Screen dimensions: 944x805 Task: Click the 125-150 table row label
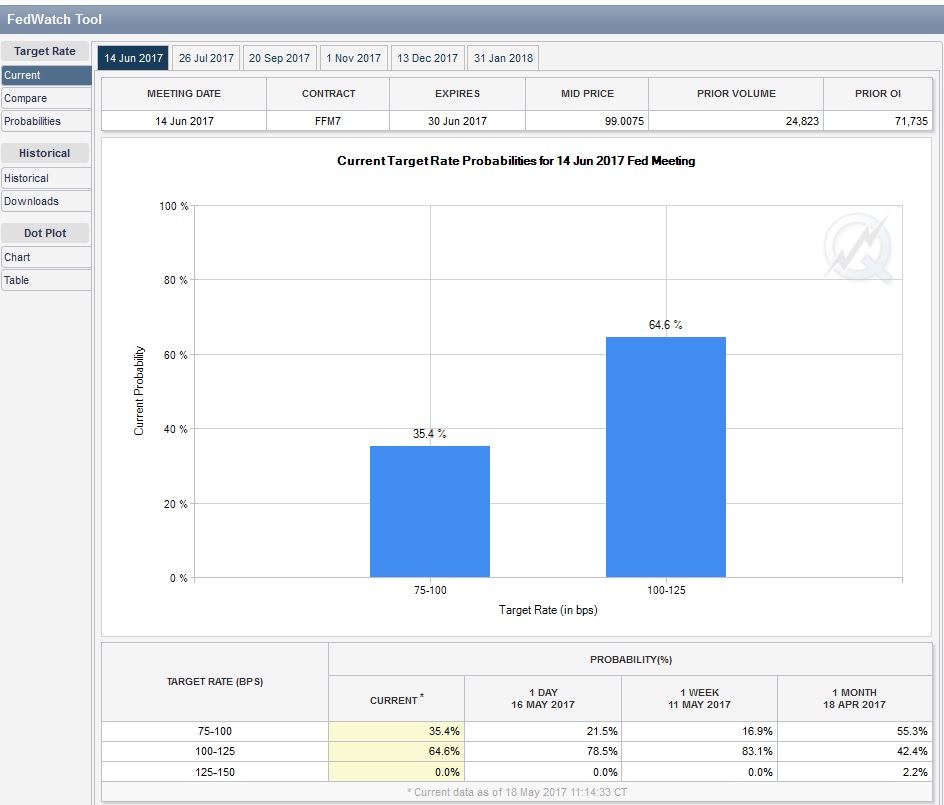(215, 772)
